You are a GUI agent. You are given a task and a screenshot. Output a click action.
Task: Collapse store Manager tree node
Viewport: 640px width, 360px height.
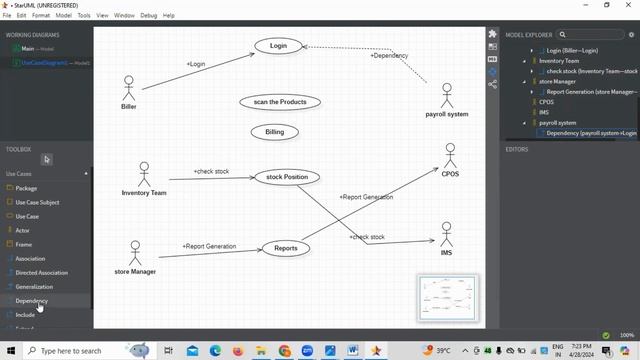point(524,82)
